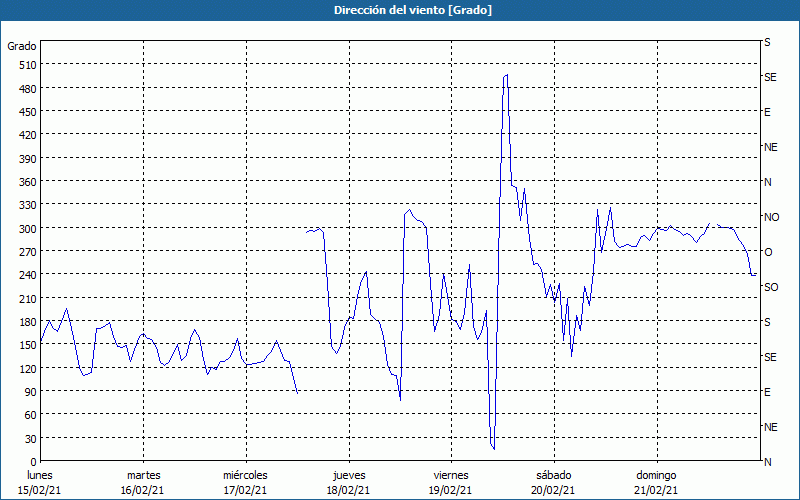Select the date 20/02/21

pos(553,490)
